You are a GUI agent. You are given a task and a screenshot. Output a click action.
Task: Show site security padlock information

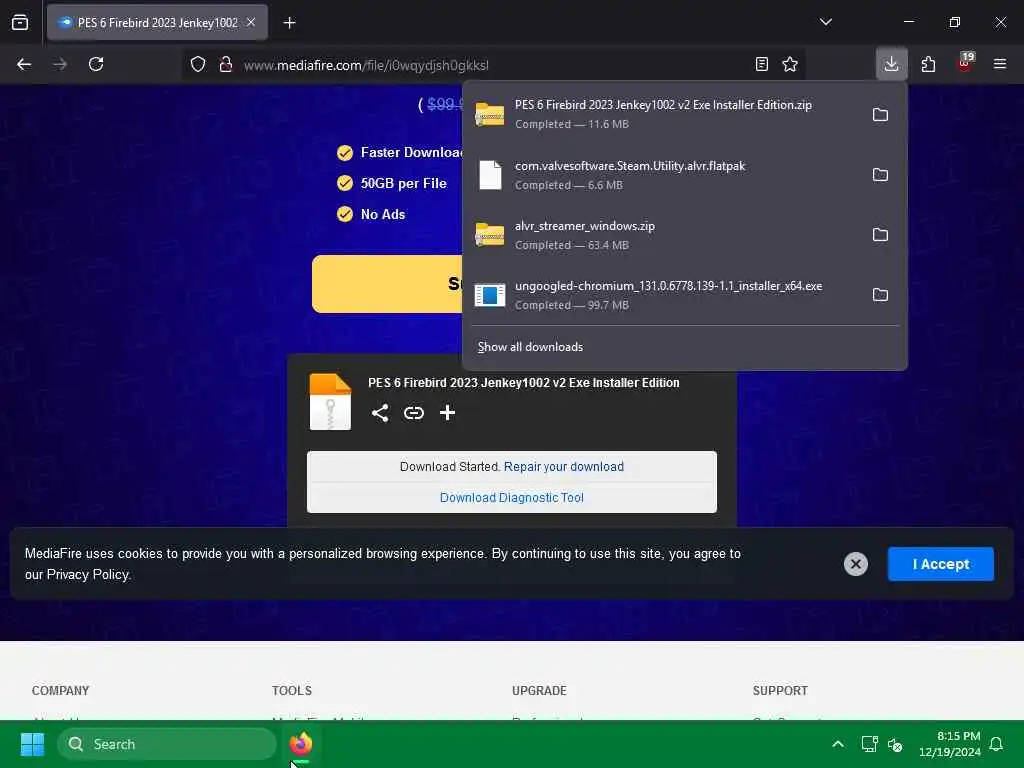tap(226, 64)
